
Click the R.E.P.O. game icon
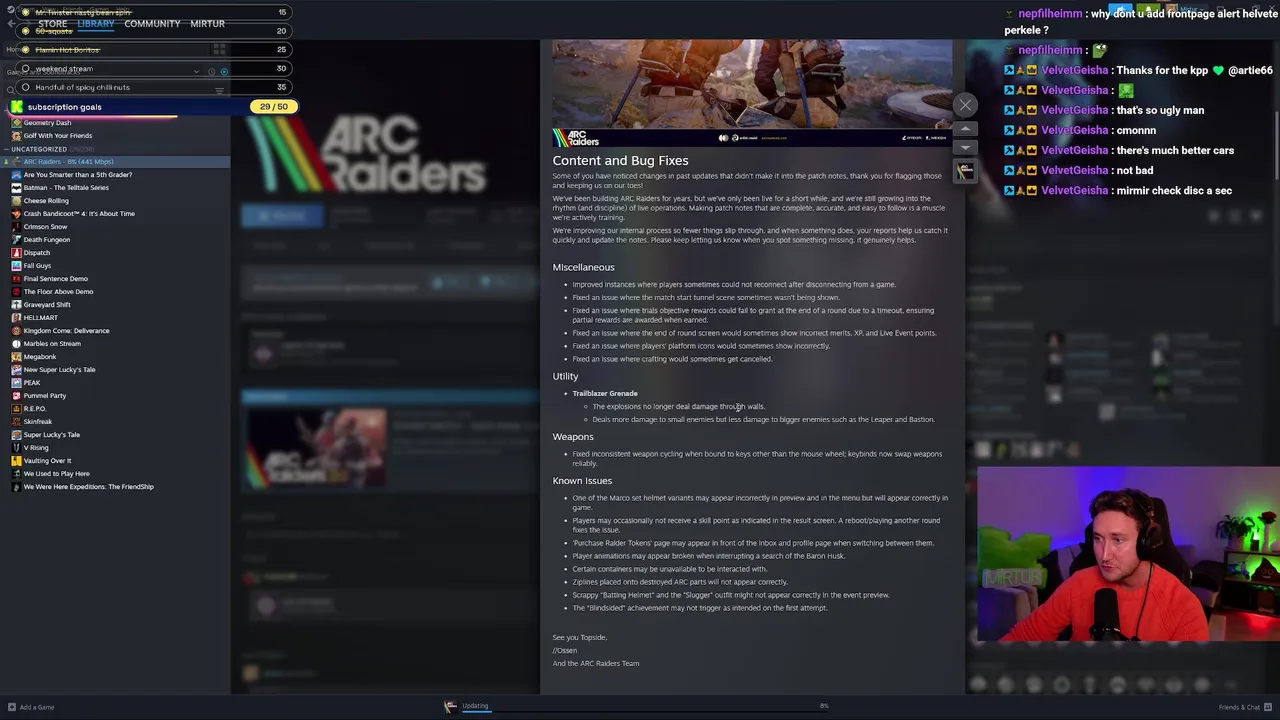[16, 408]
